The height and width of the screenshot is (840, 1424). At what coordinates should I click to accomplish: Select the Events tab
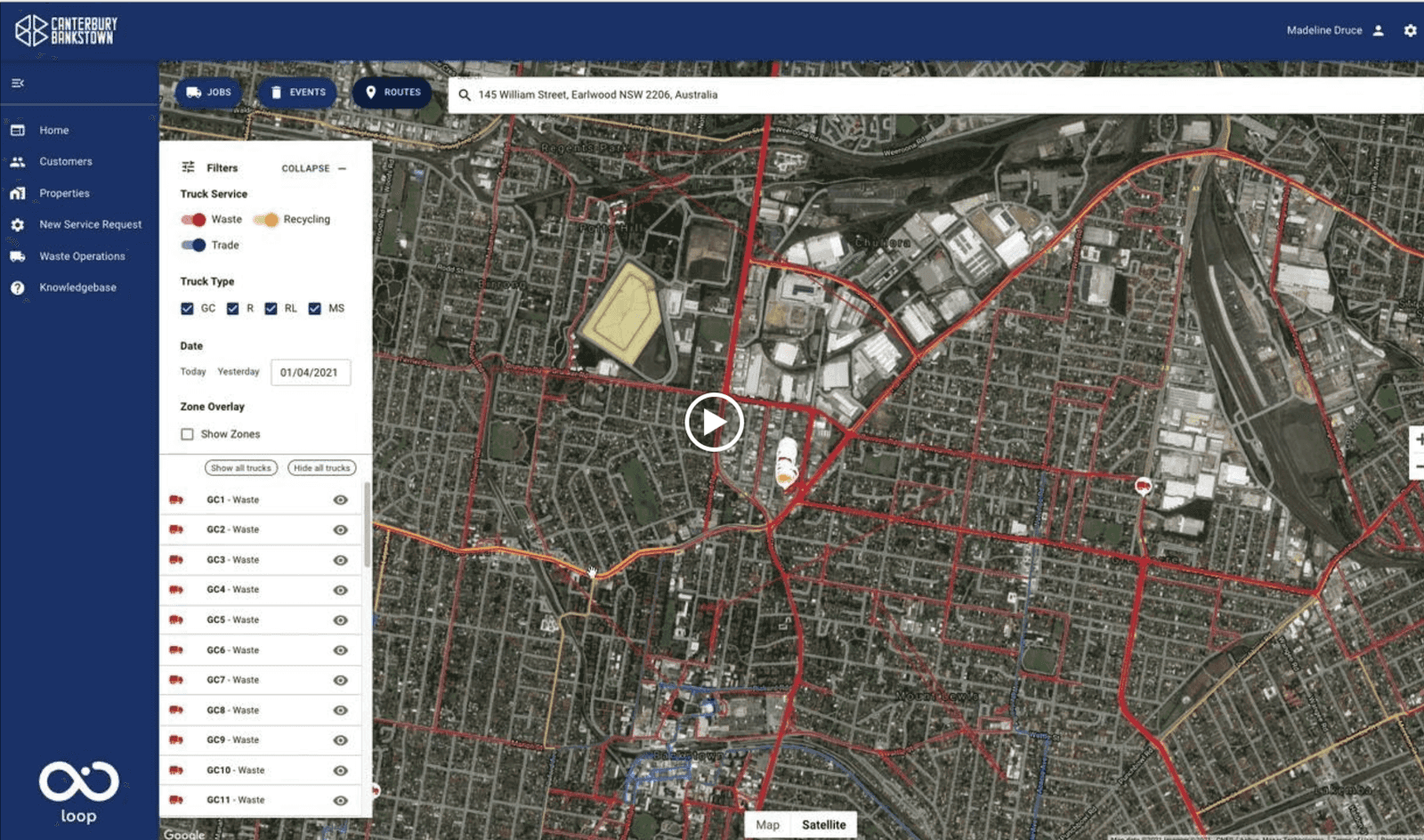click(296, 92)
